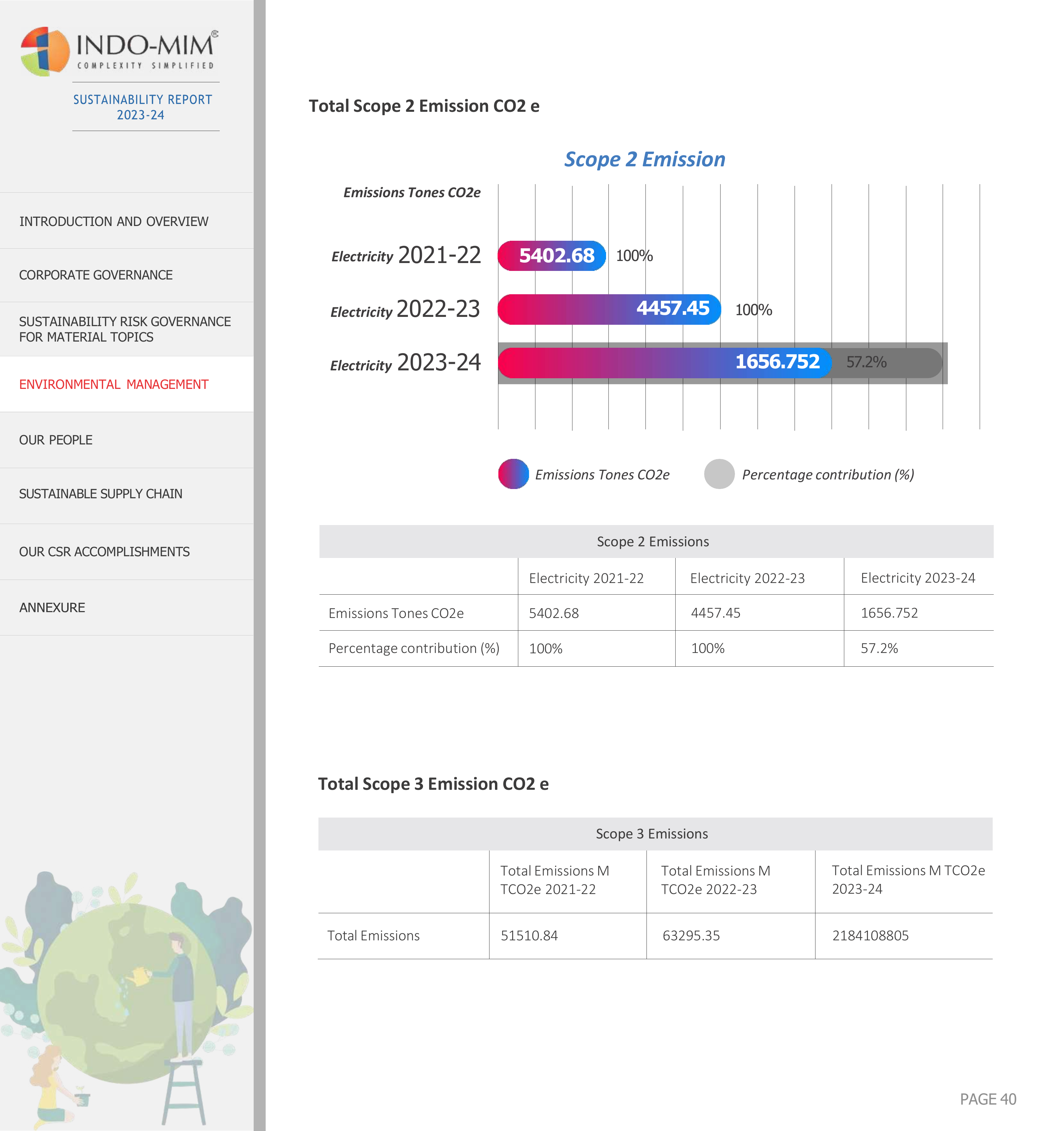Screen dimensions: 1064x1131
Task: Click the PAGE 40 footer number
Action: [988, 1099]
